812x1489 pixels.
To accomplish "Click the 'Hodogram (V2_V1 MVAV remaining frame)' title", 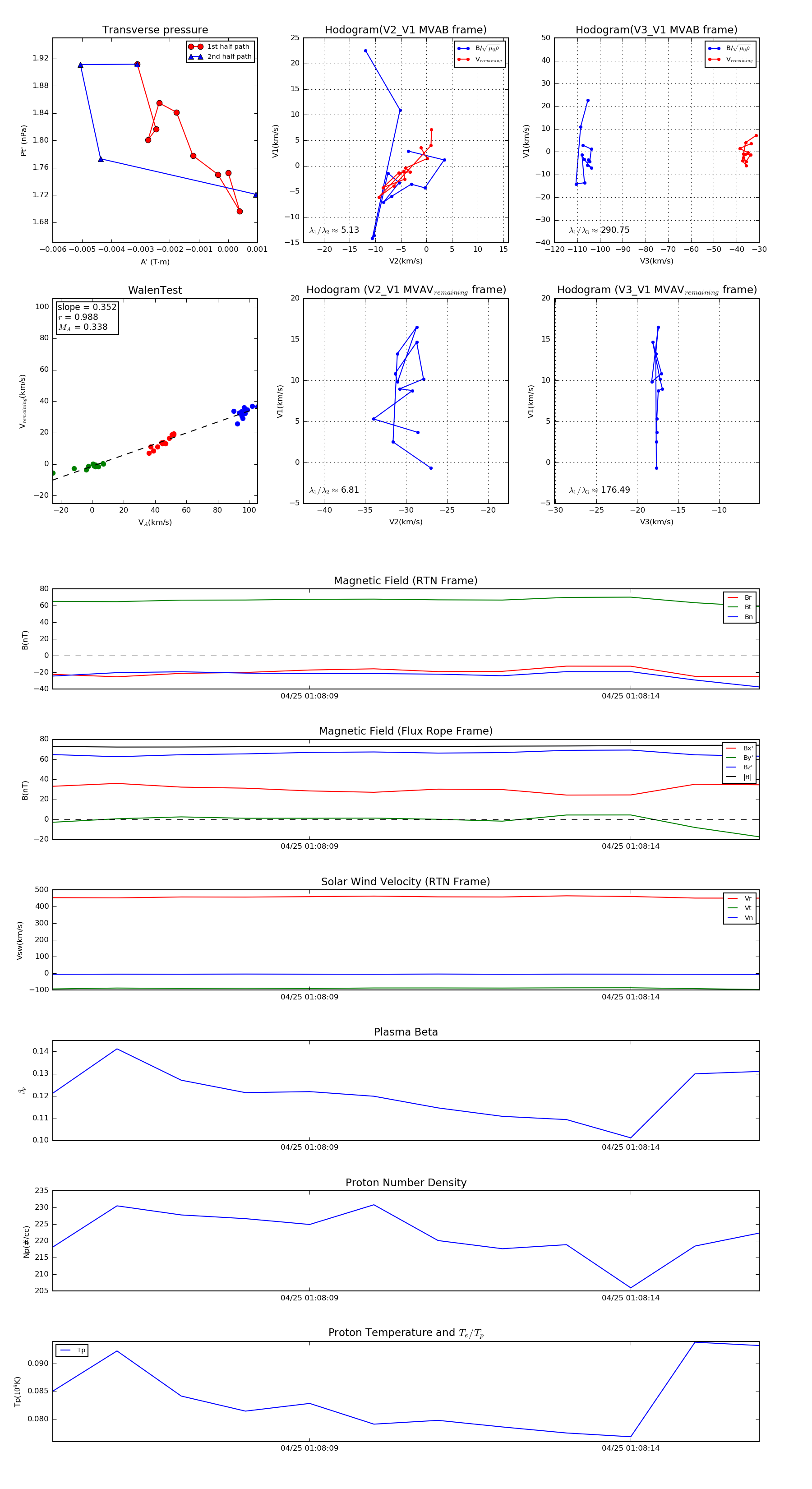I will click(x=406, y=290).
